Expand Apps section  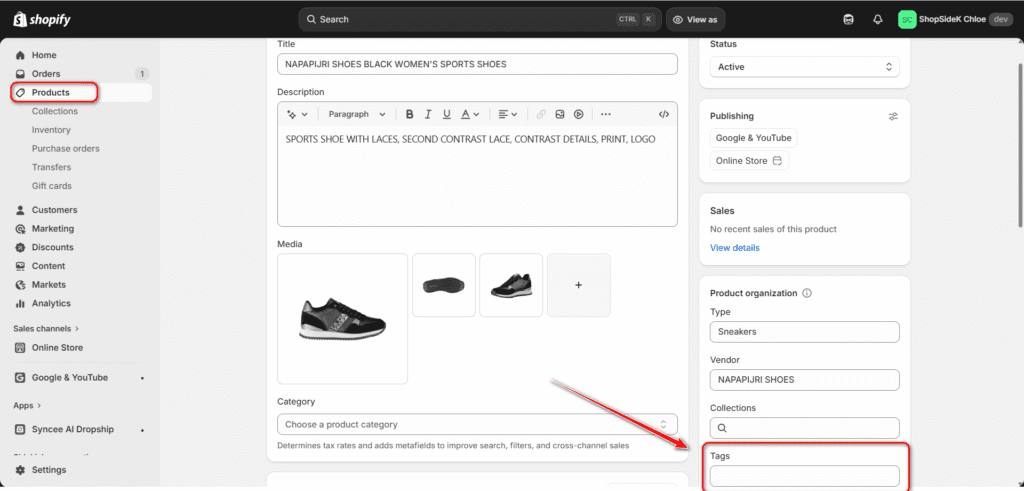click(x=27, y=405)
